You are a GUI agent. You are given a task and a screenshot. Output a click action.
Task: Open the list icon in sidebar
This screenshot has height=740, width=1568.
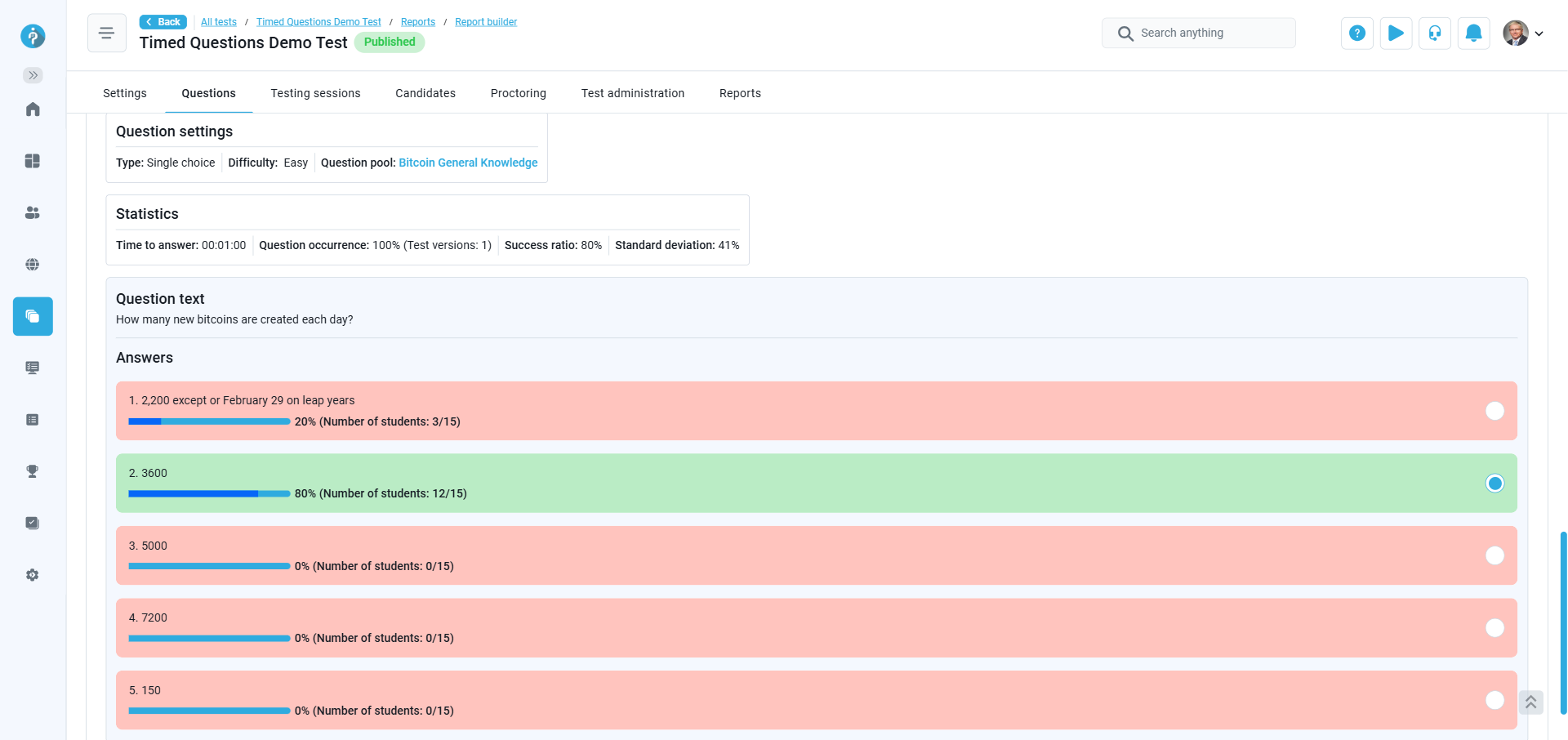(33, 420)
